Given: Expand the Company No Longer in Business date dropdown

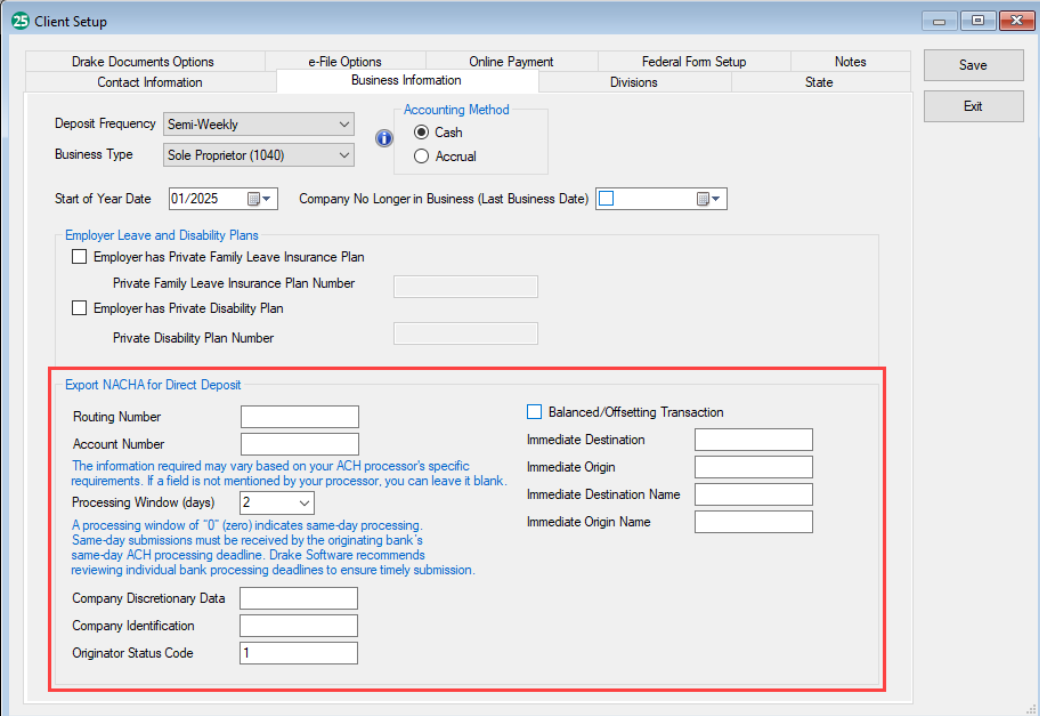Looking at the screenshot, I should point(718,198).
